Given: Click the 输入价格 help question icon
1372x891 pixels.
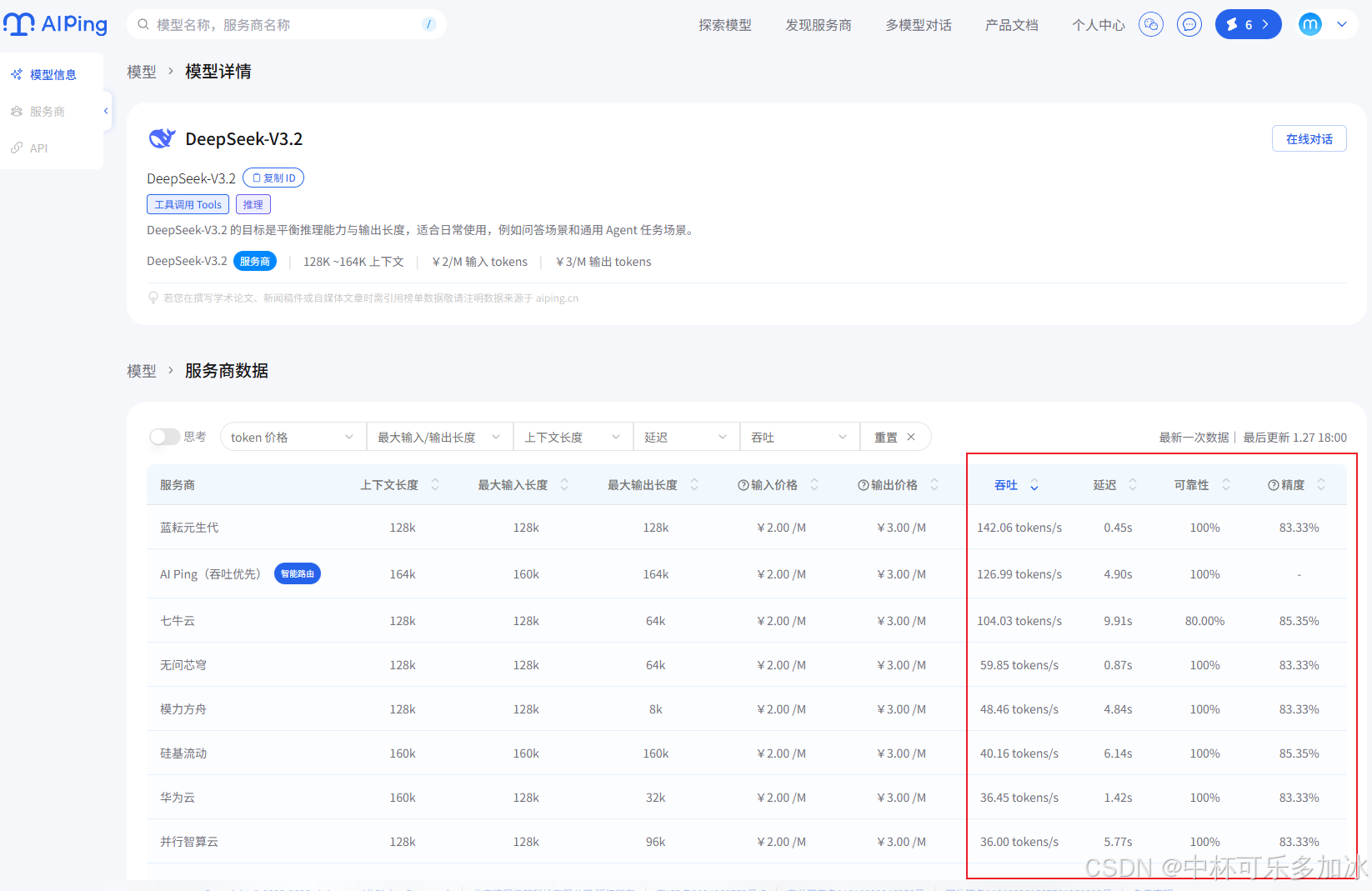Looking at the screenshot, I should pos(744,485).
